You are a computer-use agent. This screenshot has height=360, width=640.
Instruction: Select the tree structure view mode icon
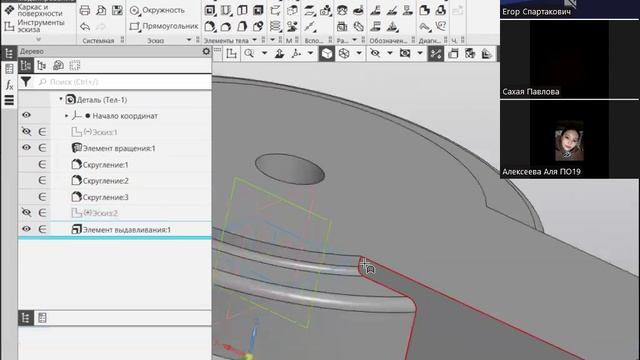tap(26, 65)
